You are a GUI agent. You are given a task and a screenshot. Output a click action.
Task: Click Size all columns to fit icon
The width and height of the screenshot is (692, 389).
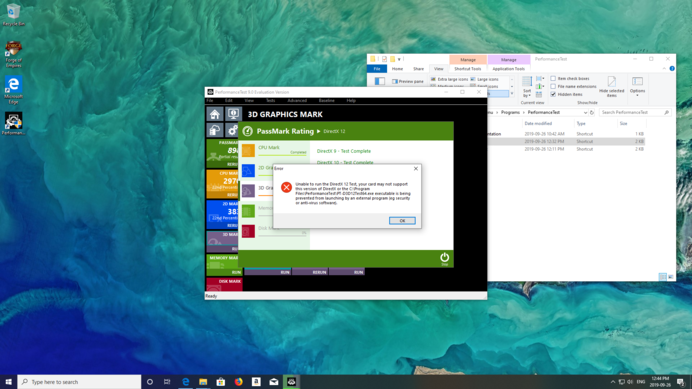(539, 94)
